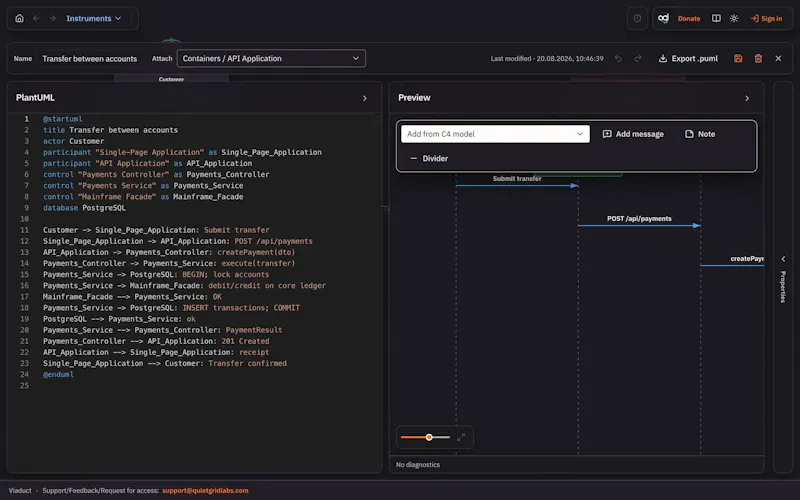Click 'No diagnostics' status text
Image resolution: width=800 pixels, height=500 pixels.
pyautogui.click(x=418, y=465)
